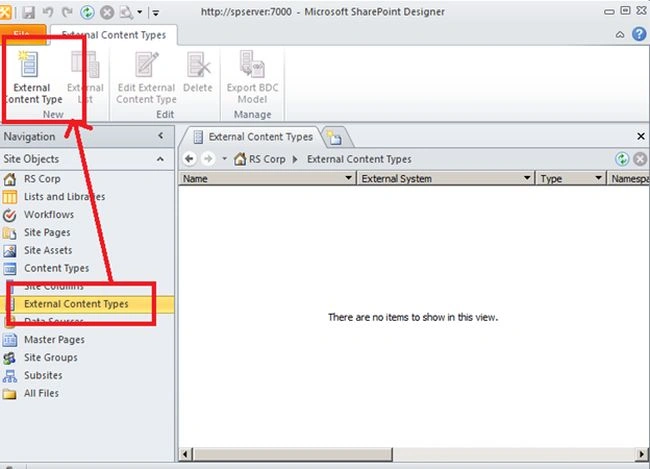Image resolution: width=650 pixels, height=469 pixels.
Task: Click the All Files folder icon
Action: coord(10,394)
